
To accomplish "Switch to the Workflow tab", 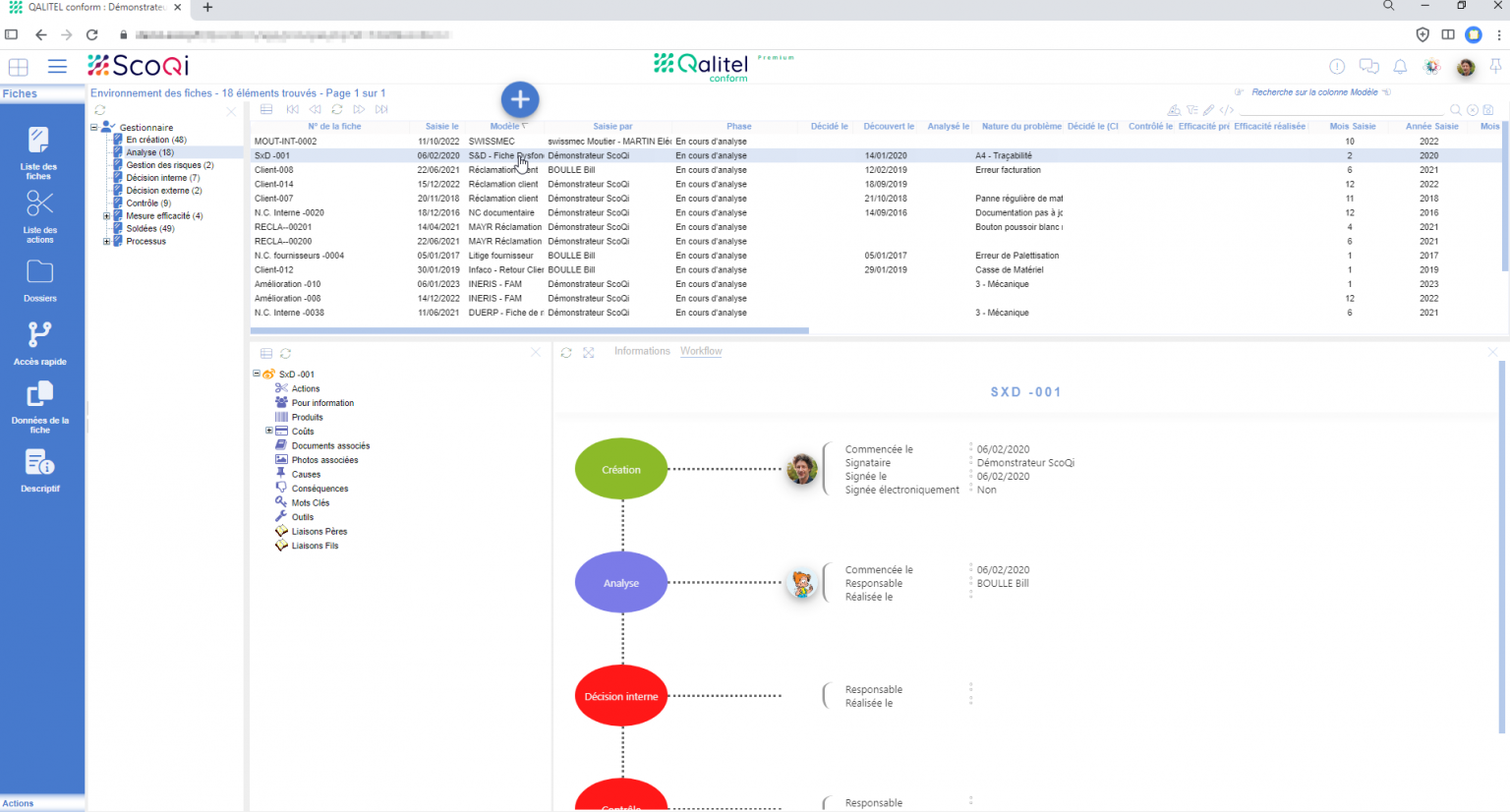I will (701, 350).
